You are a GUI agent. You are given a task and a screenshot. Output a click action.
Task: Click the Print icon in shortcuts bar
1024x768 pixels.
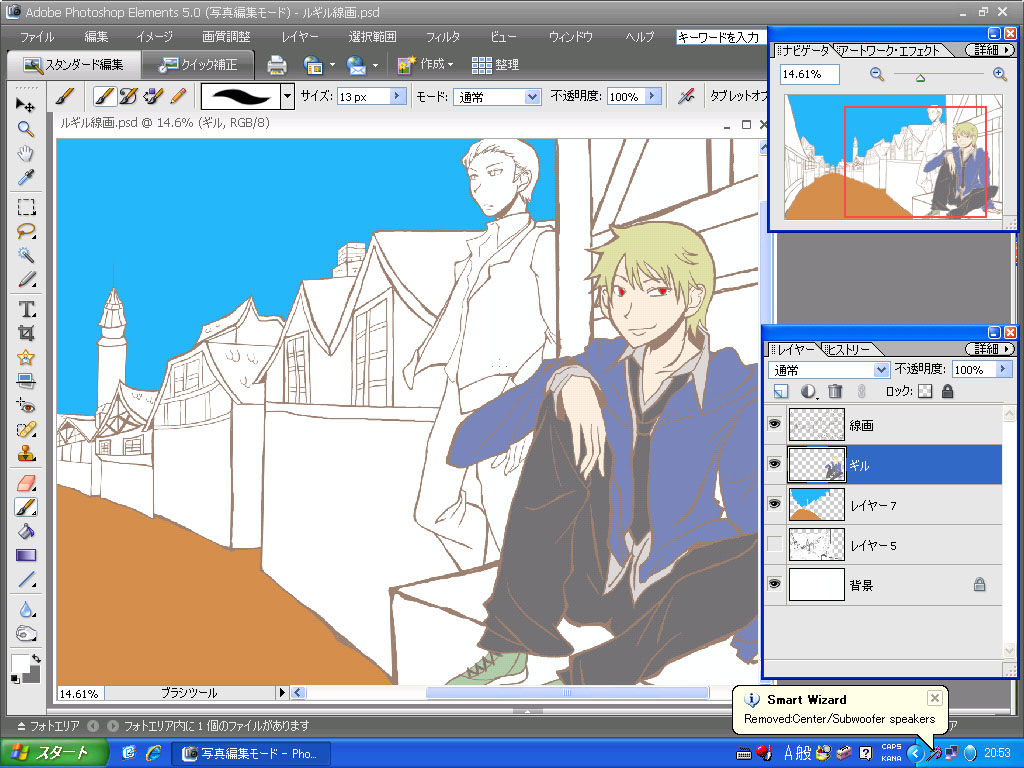[277, 65]
